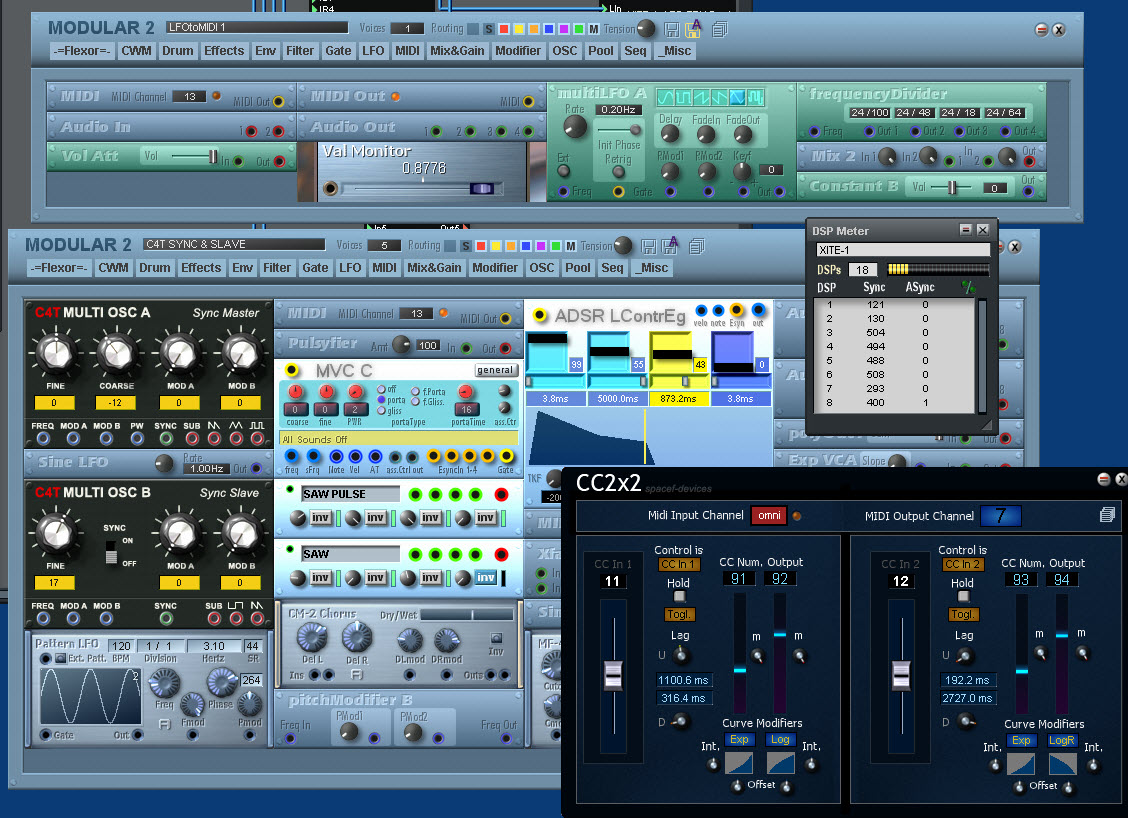The width and height of the screenshot is (1128, 818).
Task: Toggle the SYNC on/off switch on OSC B
Action: (111, 553)
